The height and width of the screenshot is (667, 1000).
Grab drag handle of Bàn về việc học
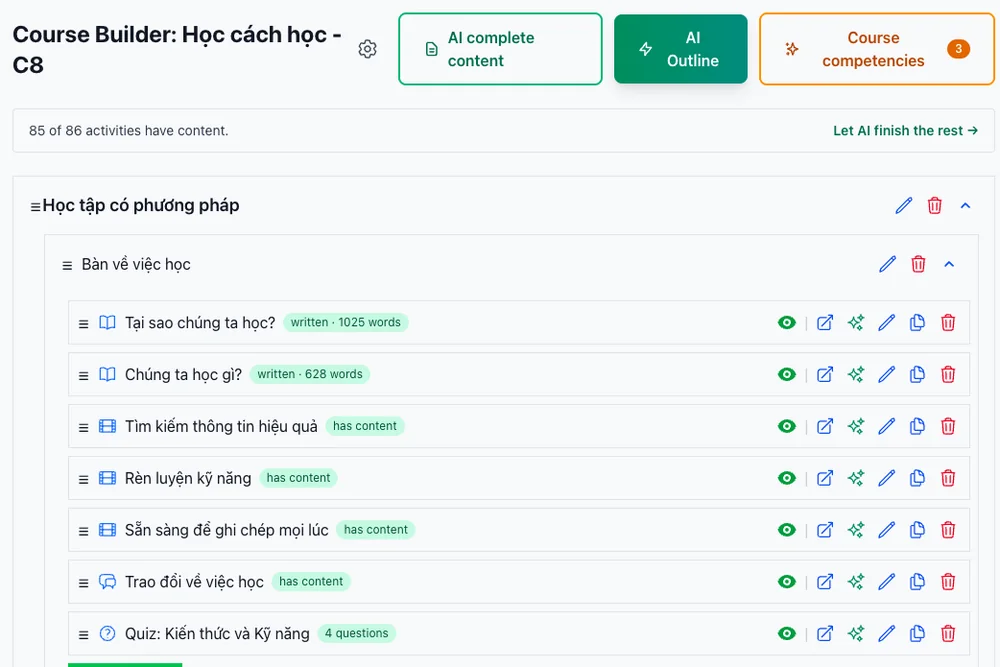pyautogui.click(x=67, y=265)
